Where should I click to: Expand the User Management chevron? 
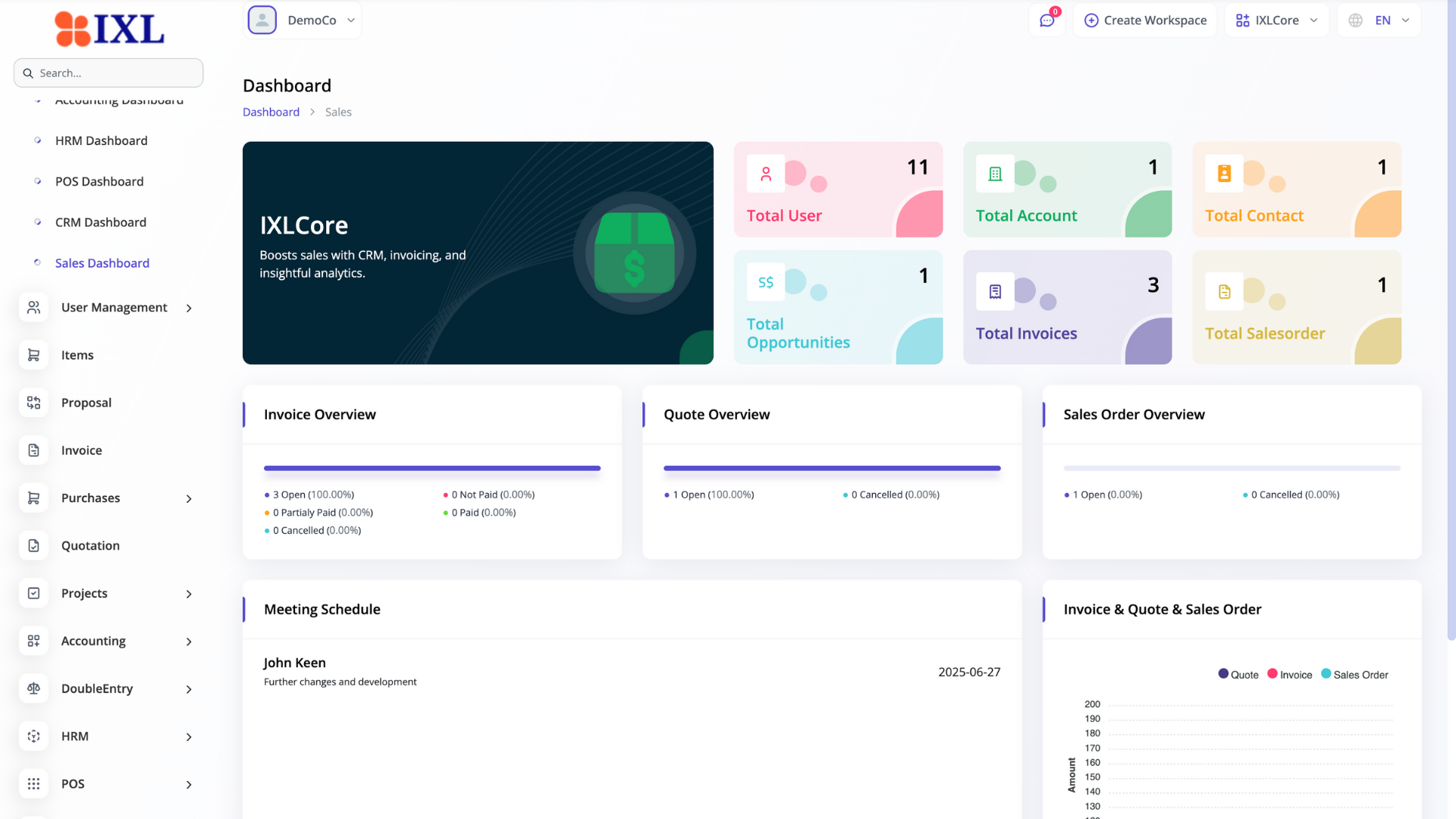pos(189,308)
